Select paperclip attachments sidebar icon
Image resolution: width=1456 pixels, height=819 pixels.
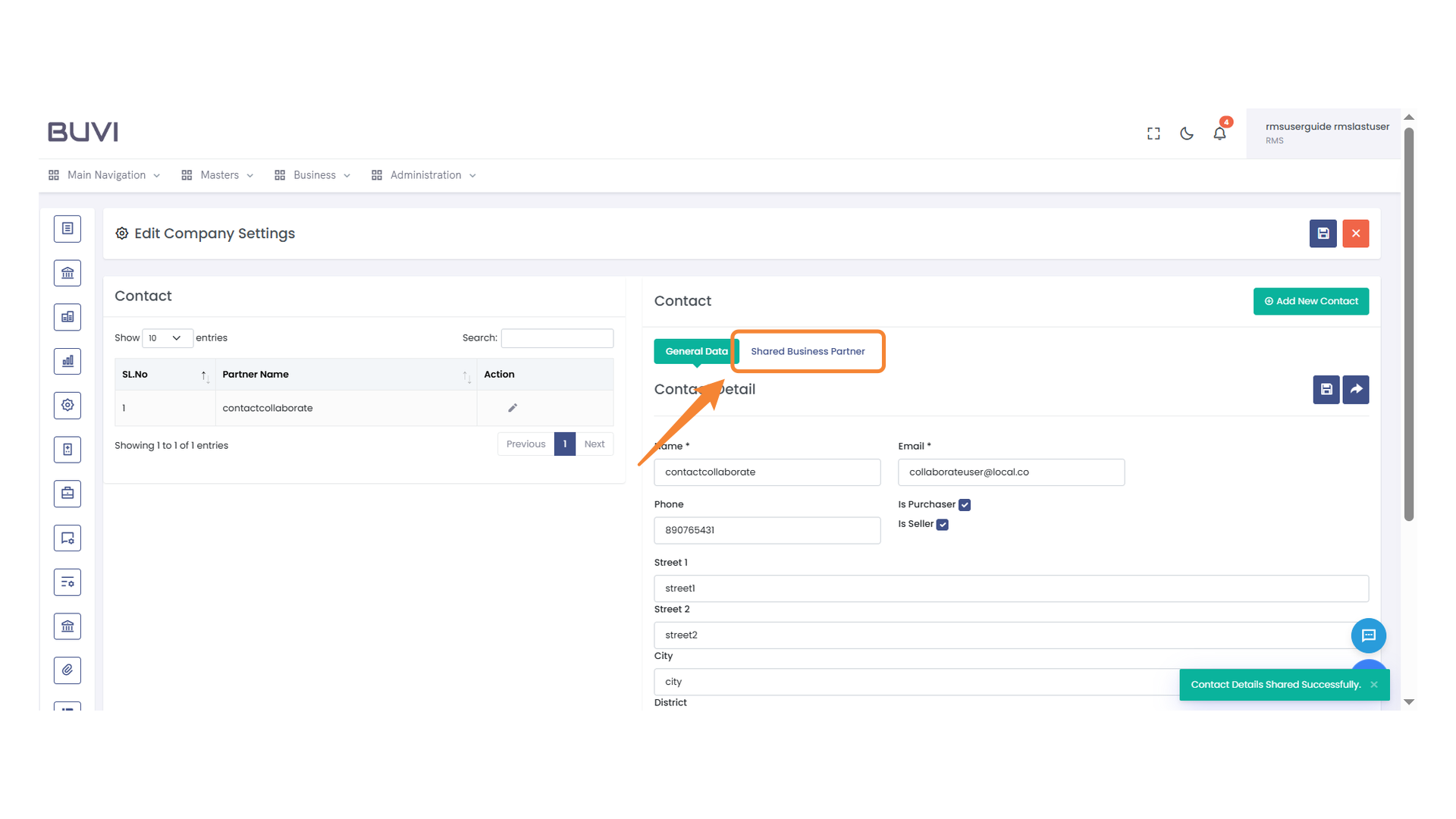coord(67,670)
